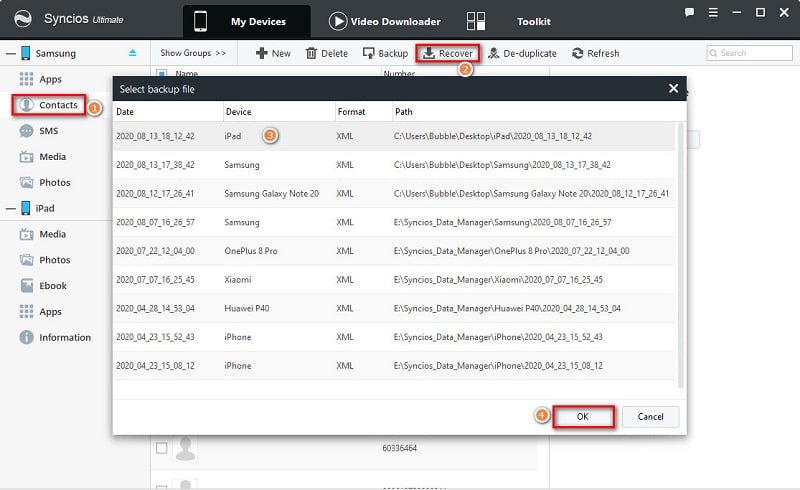The width and height of the screenshot is (800, 490).
Task: Click avatar of contact 60336464
Action: pos(185,449)
